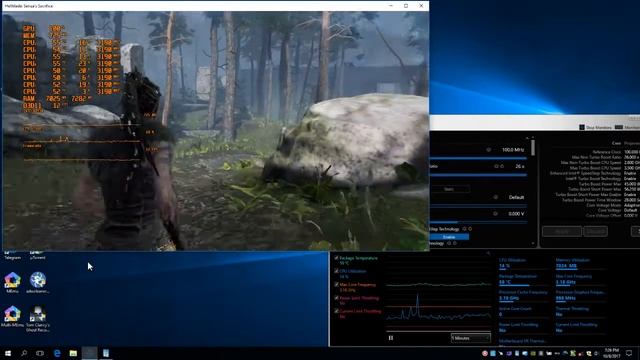The width and height of the screenshot is (640, 360).
Task: Toggle CPU Utilization graph checkbox
Action: pos(336,271)
